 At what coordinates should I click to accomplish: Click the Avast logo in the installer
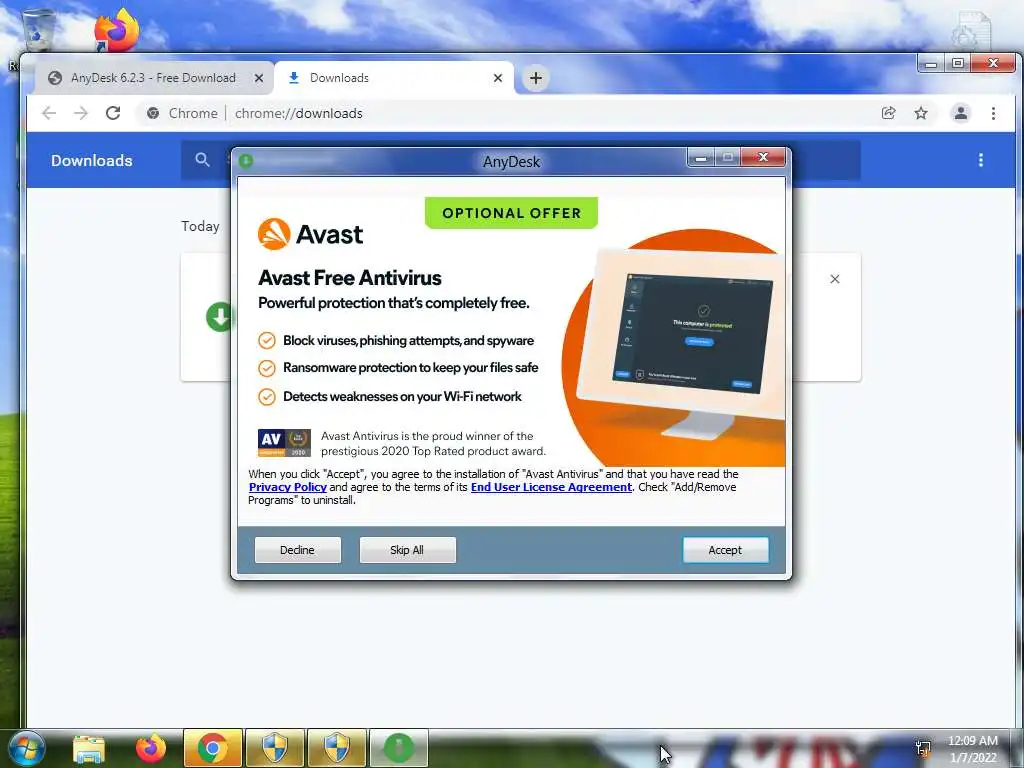tap(310, 234)
